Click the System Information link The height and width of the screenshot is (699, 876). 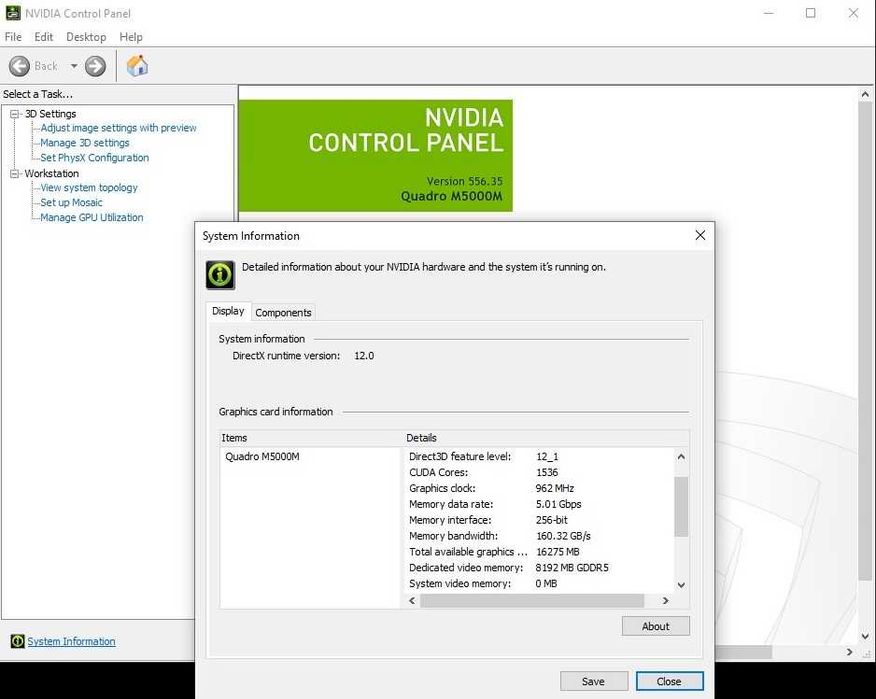click(72, 641)
